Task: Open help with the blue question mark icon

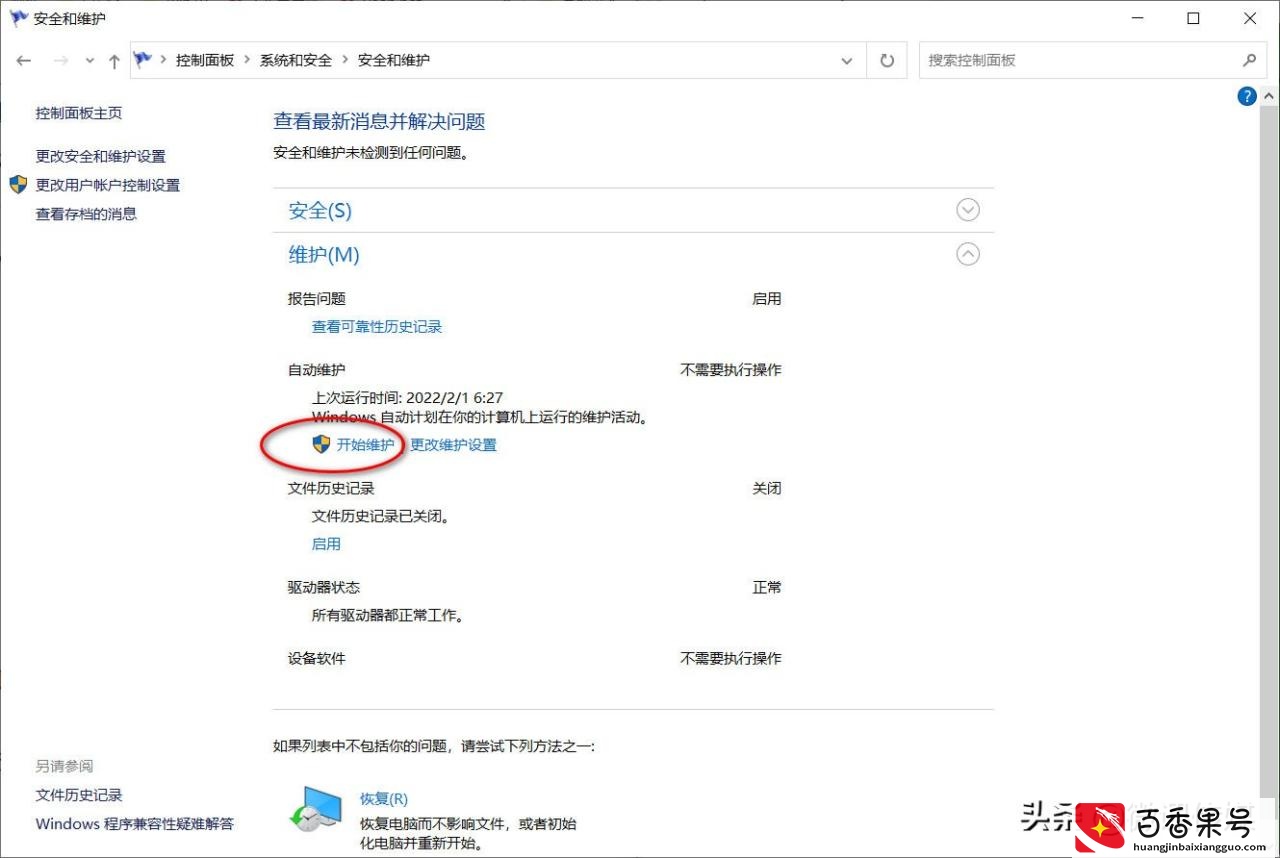Action: (x=1247, y=96)
